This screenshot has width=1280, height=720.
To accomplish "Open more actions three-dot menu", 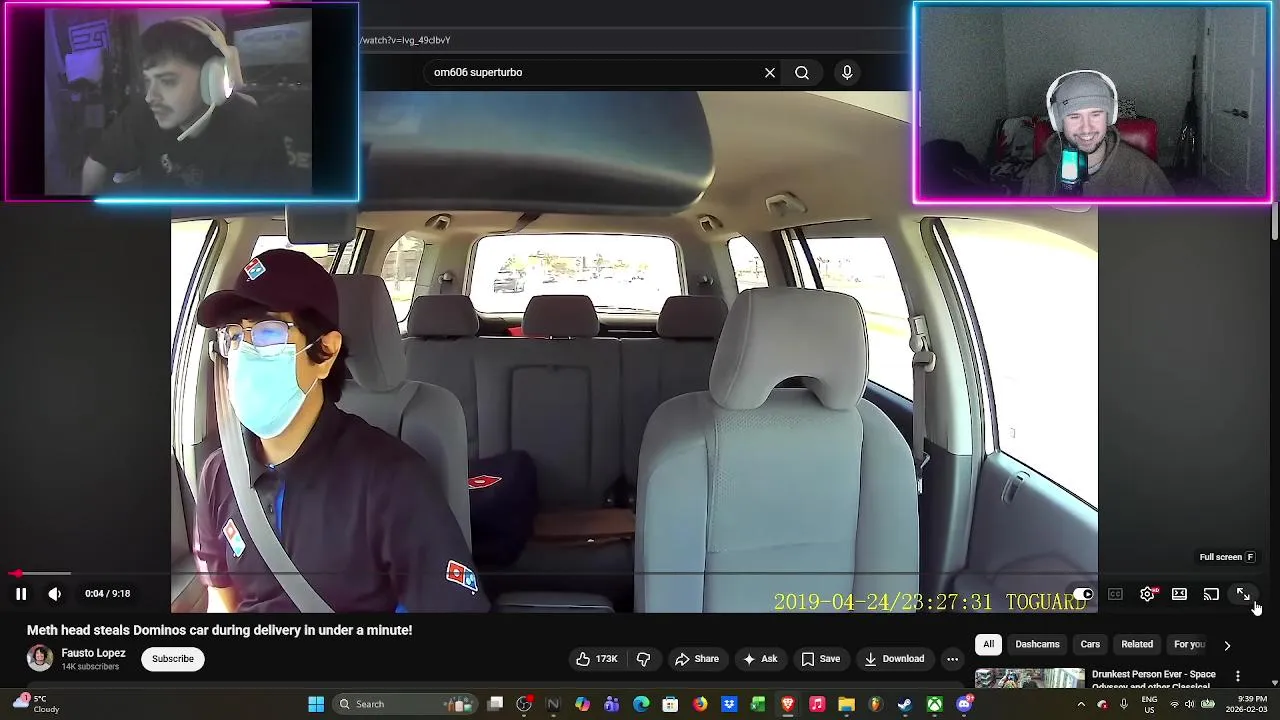I will [952, 659].
